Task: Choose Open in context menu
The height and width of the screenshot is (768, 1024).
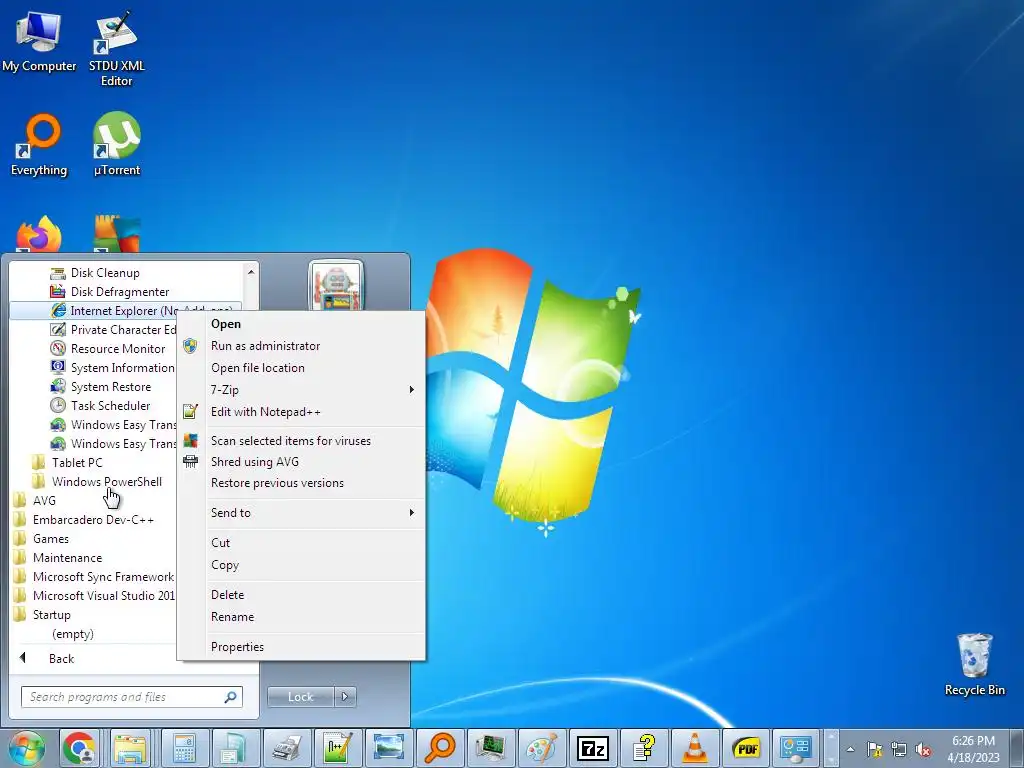Action: pos(301,324)
